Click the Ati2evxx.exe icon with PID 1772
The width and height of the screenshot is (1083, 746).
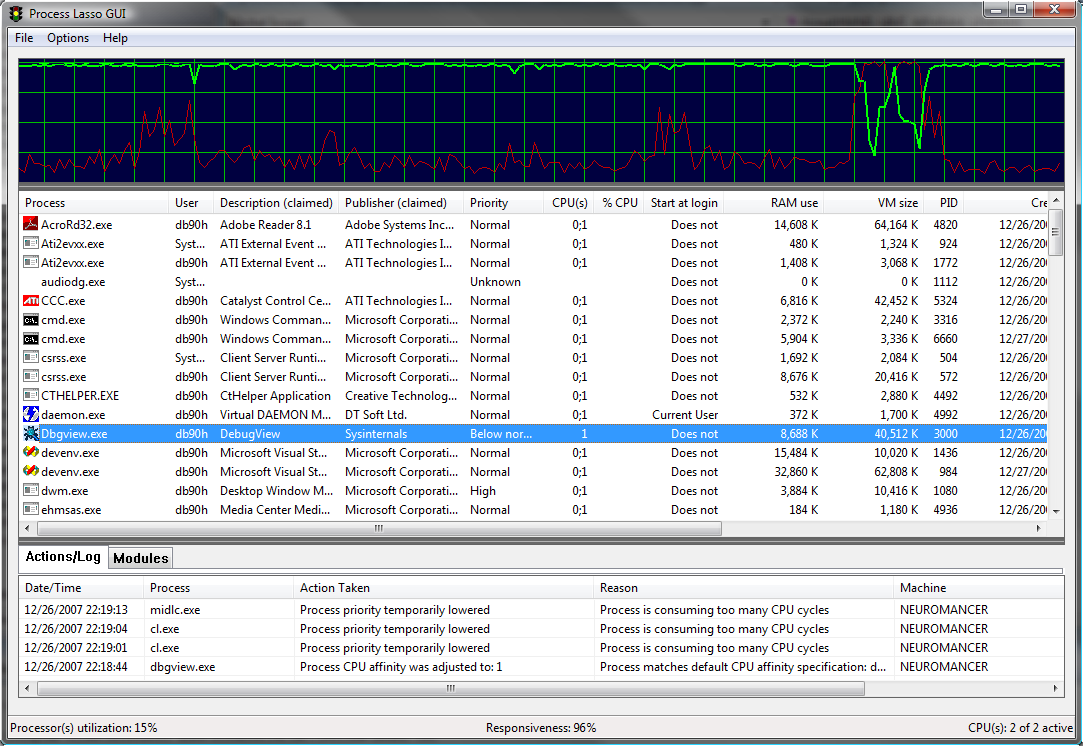(30, 262)
